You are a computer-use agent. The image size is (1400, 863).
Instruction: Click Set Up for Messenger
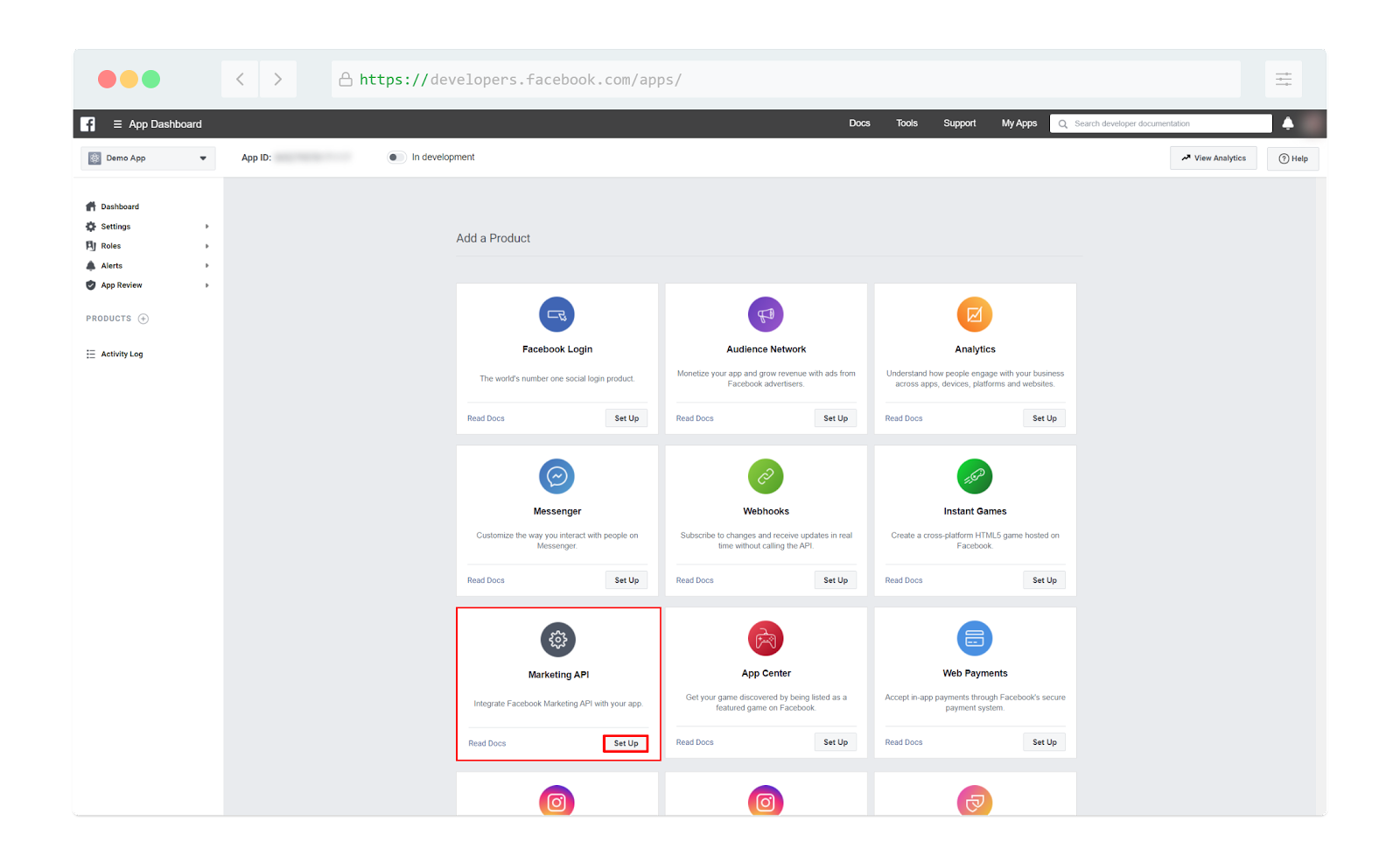626,580
